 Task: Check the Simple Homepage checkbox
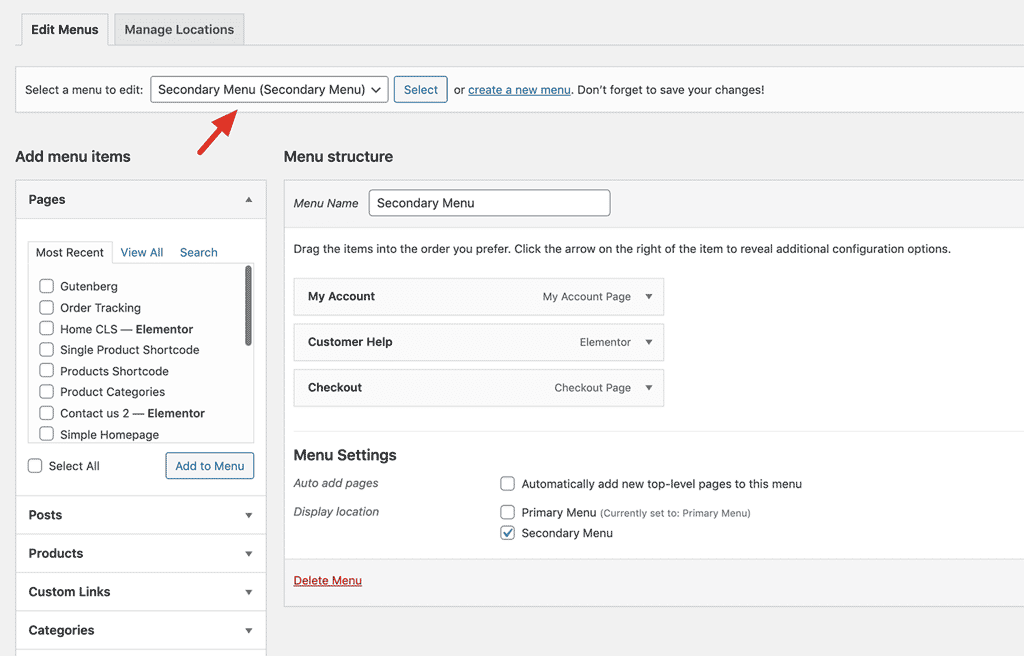click(46, 434)
